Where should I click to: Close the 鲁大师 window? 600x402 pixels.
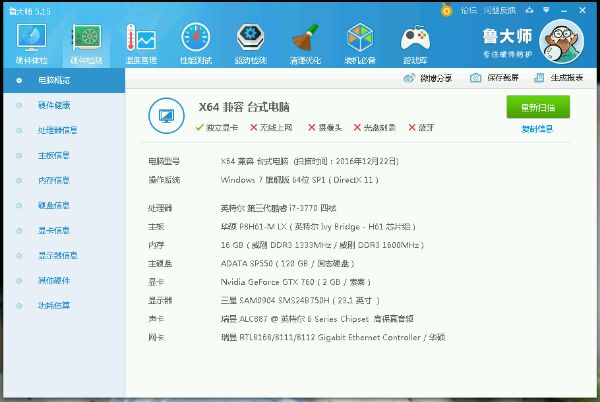click(582, 10)
